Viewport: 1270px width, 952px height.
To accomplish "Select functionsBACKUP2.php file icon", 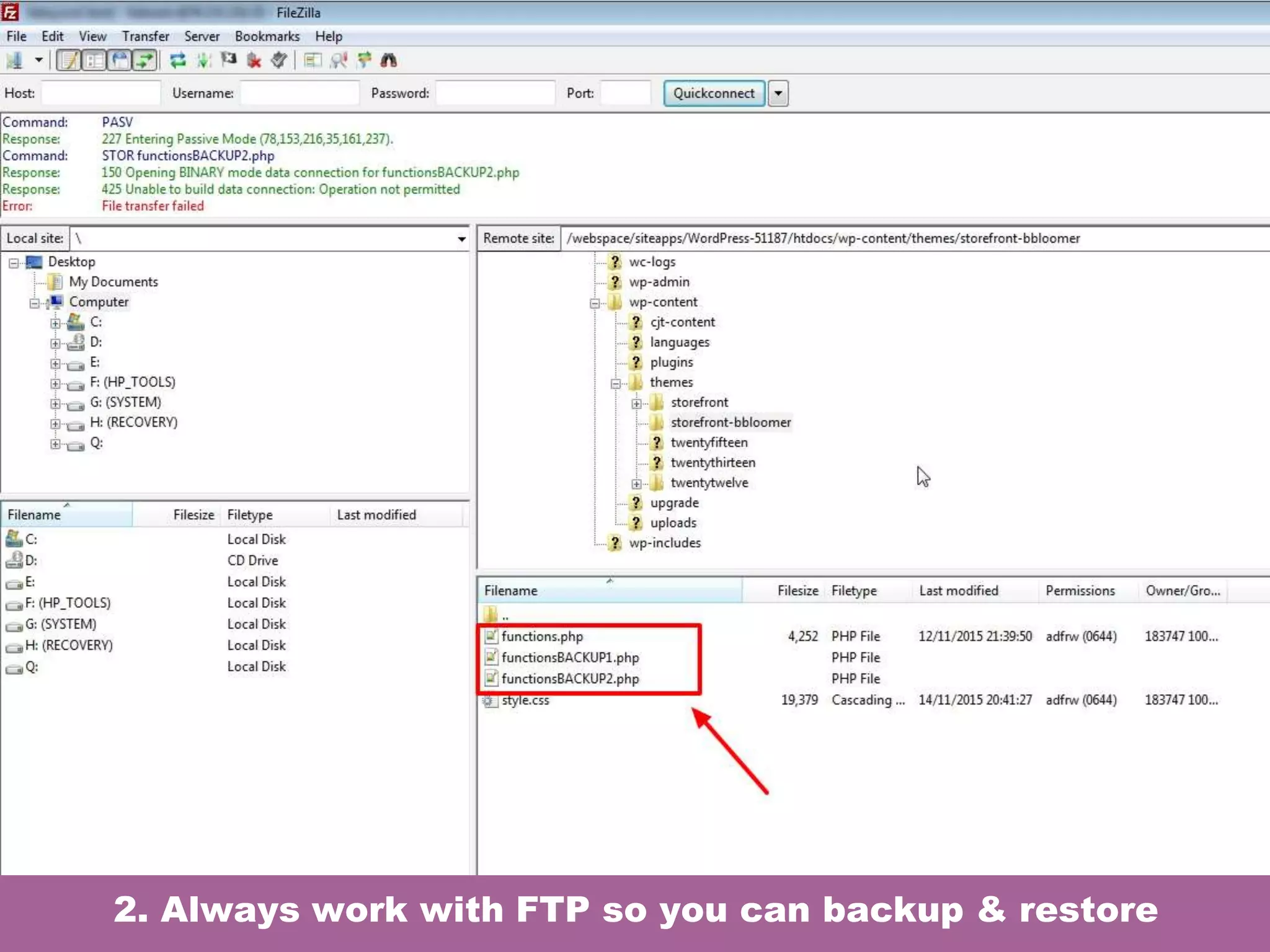I will [491, 679].
